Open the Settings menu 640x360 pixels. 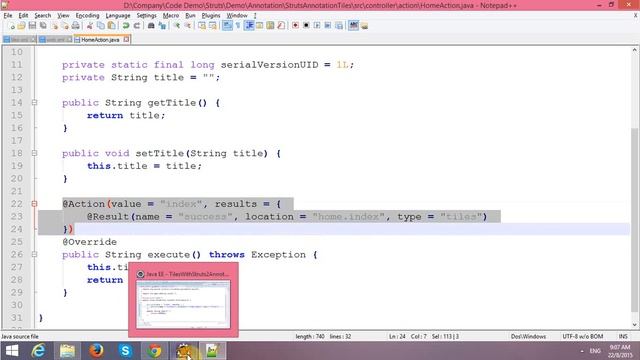pos(147,16)
